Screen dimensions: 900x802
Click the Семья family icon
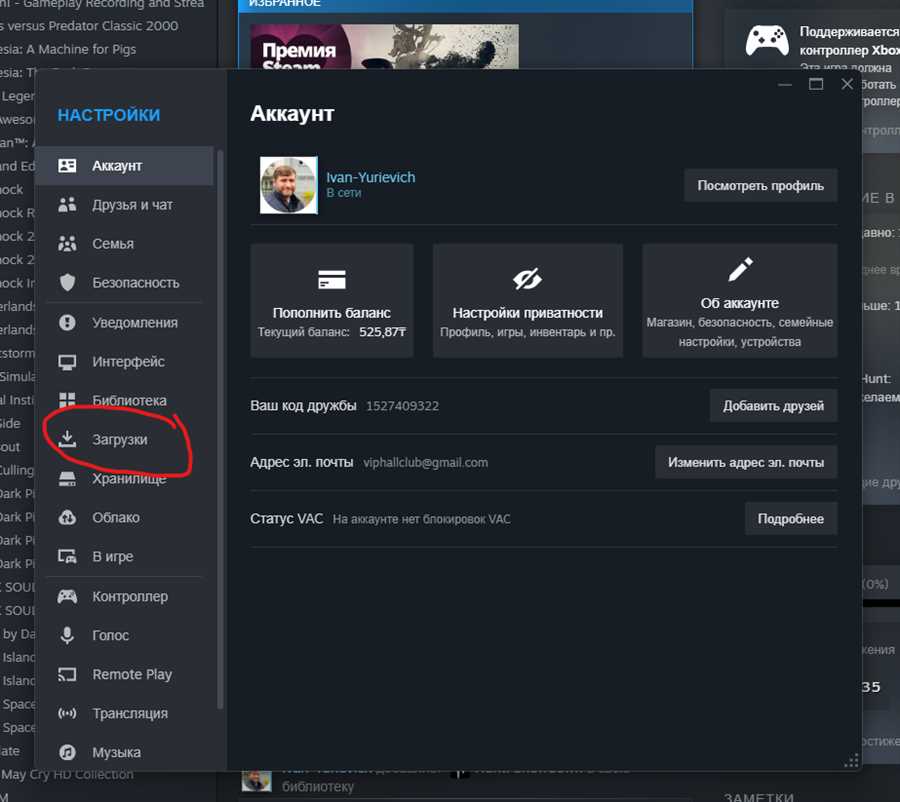click(67, 244)
